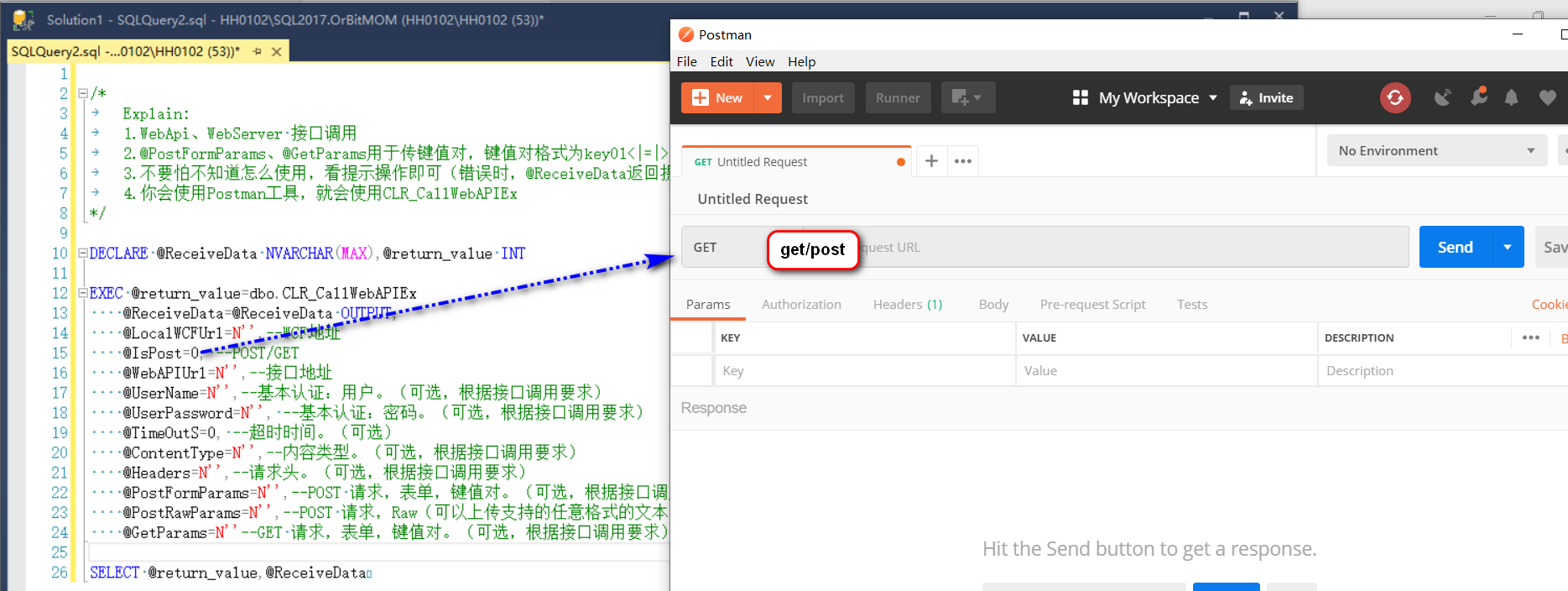1568x591 pixels.
Task: Switch to the Pre-request Script tab
Action: pos(1092,304)
